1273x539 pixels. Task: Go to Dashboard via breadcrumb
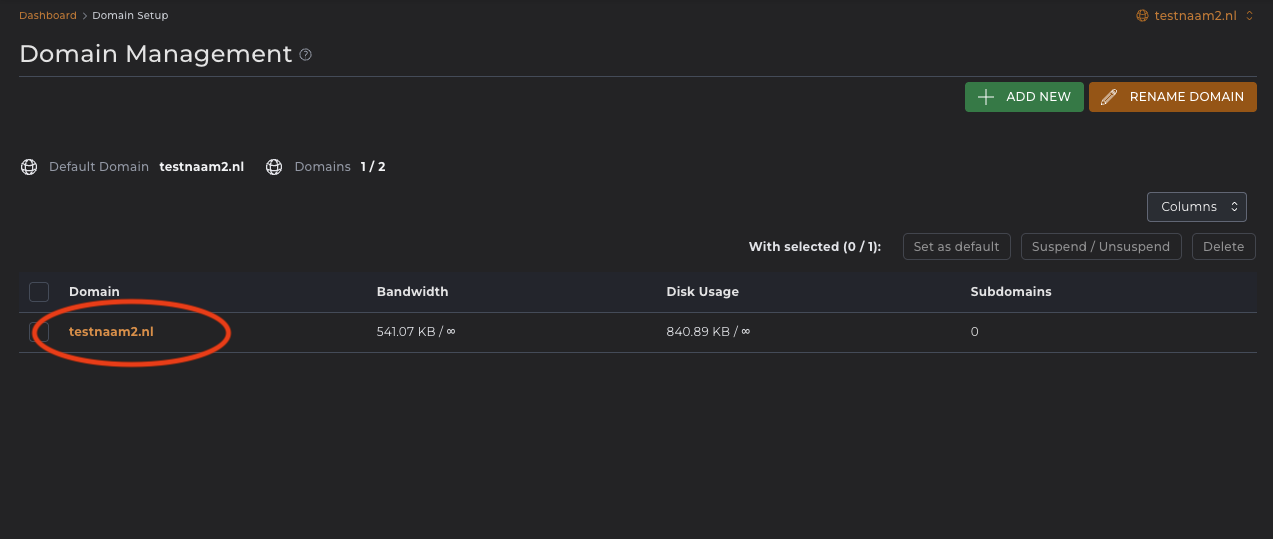pyautogui.click(x=48, y=16)
